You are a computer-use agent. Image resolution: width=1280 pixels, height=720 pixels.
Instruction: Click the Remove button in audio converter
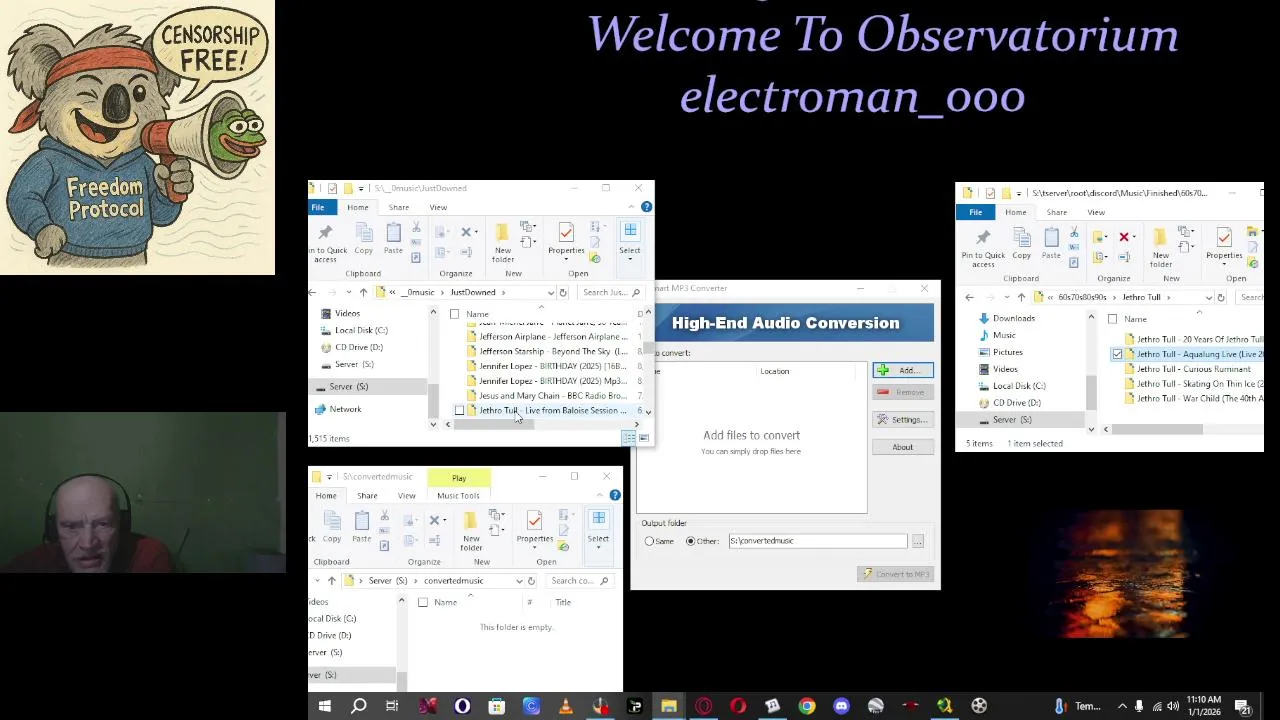902,392
